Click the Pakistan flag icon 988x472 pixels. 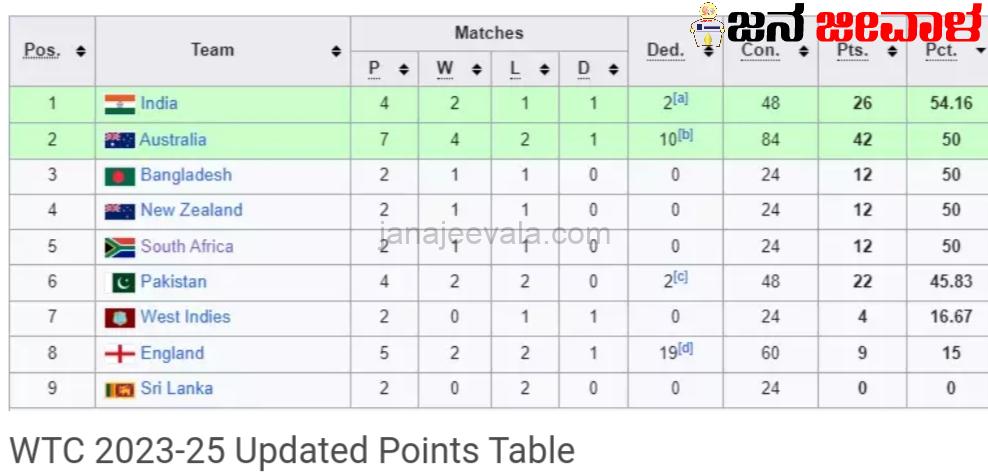pyautogui.click(x=120, y=282)
